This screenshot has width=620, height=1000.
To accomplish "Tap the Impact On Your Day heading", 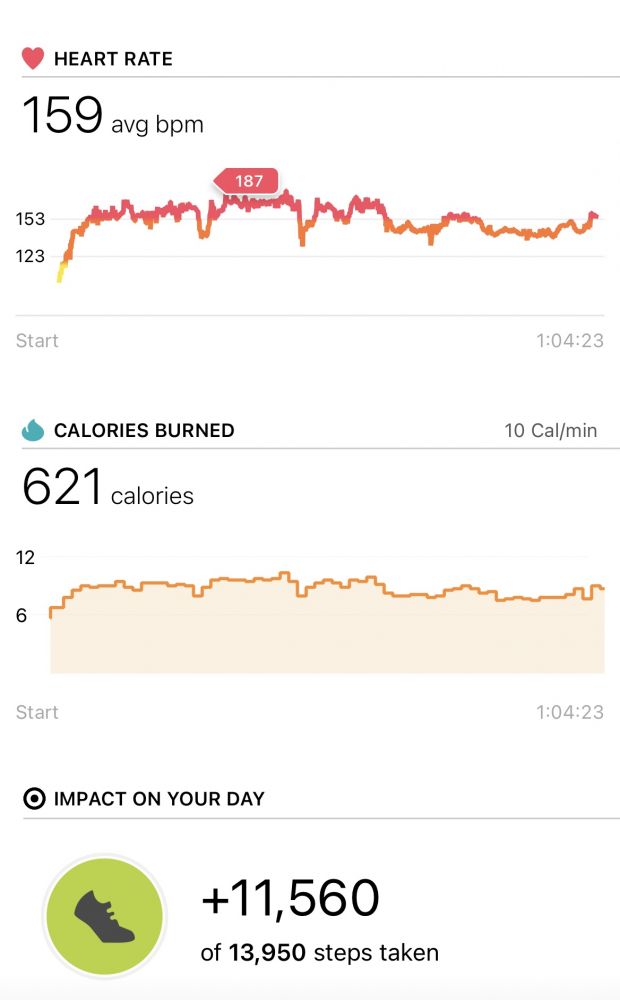I will click(x=159, y=799).
